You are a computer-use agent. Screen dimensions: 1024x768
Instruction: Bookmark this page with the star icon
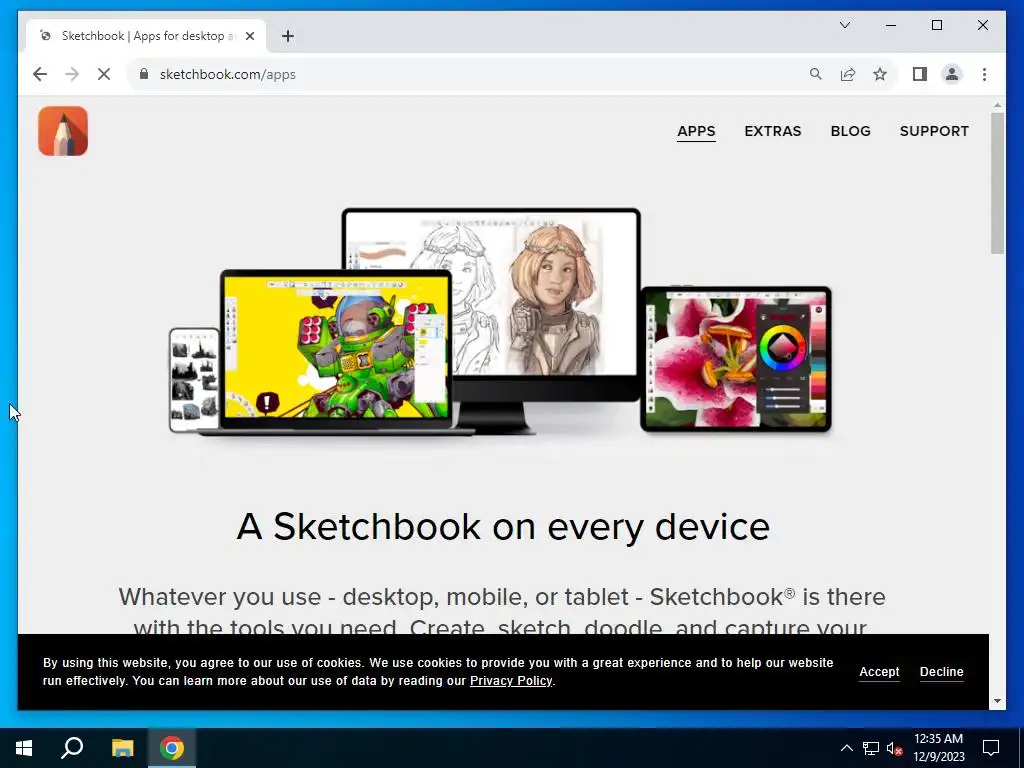point(880,74)
